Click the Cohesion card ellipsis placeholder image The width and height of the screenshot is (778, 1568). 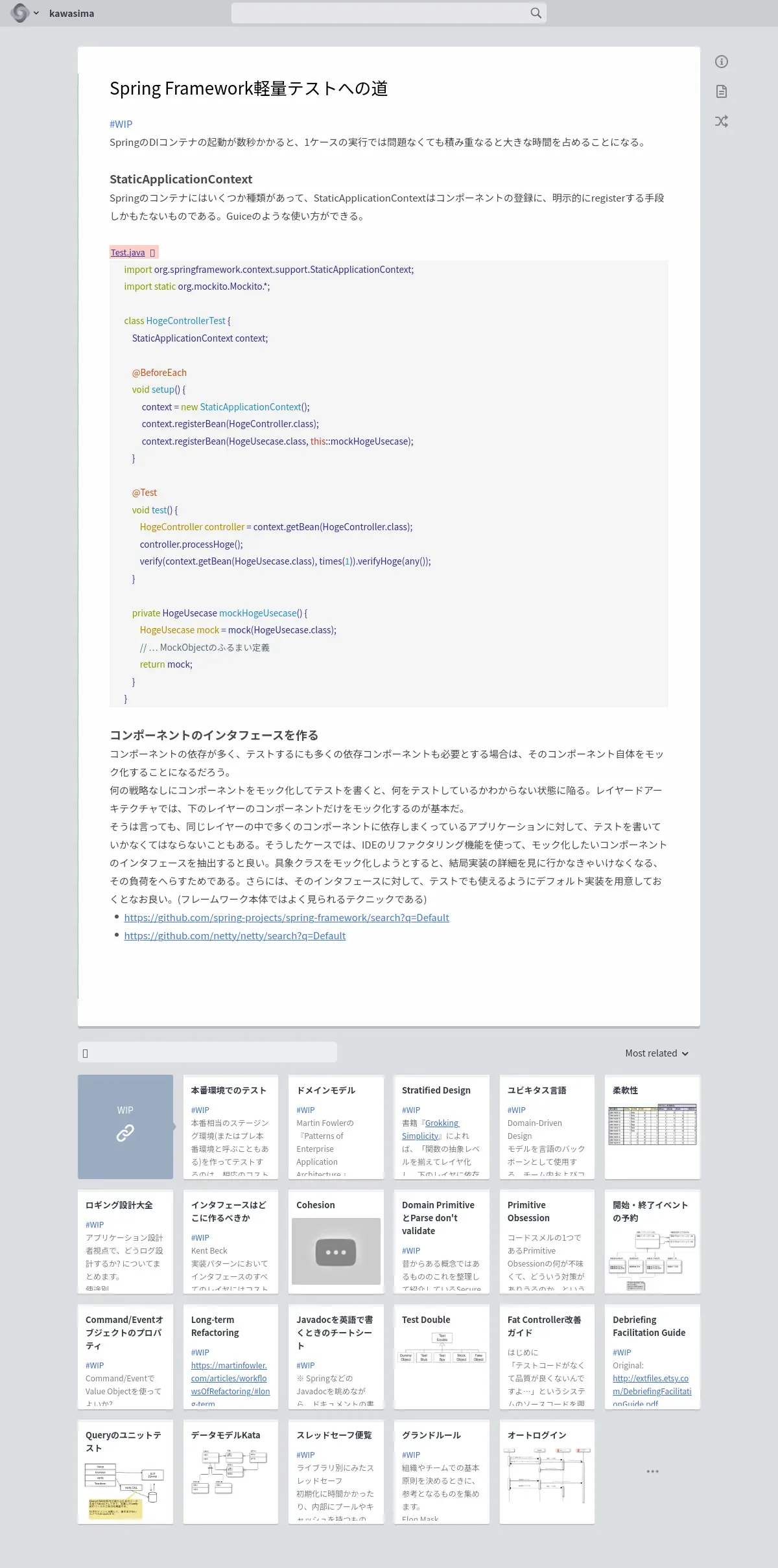336,1252
